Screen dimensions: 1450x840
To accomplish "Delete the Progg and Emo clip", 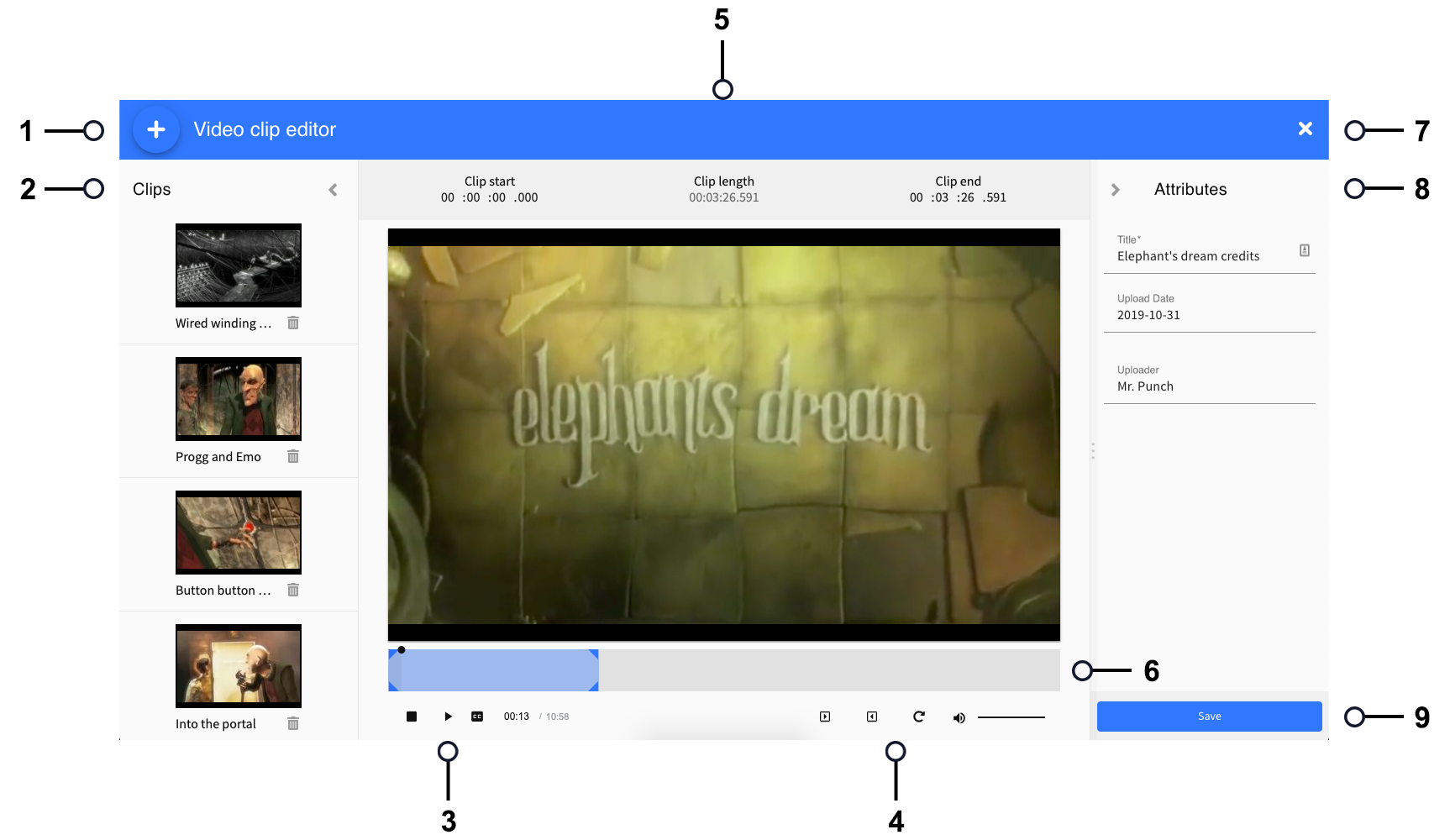I will (293, 456).
